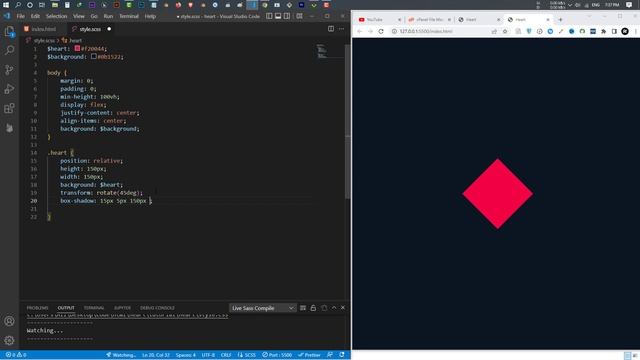640x360 pixels.
Task: Click the $background color swatch on line 2
Action: click(93, 56)
